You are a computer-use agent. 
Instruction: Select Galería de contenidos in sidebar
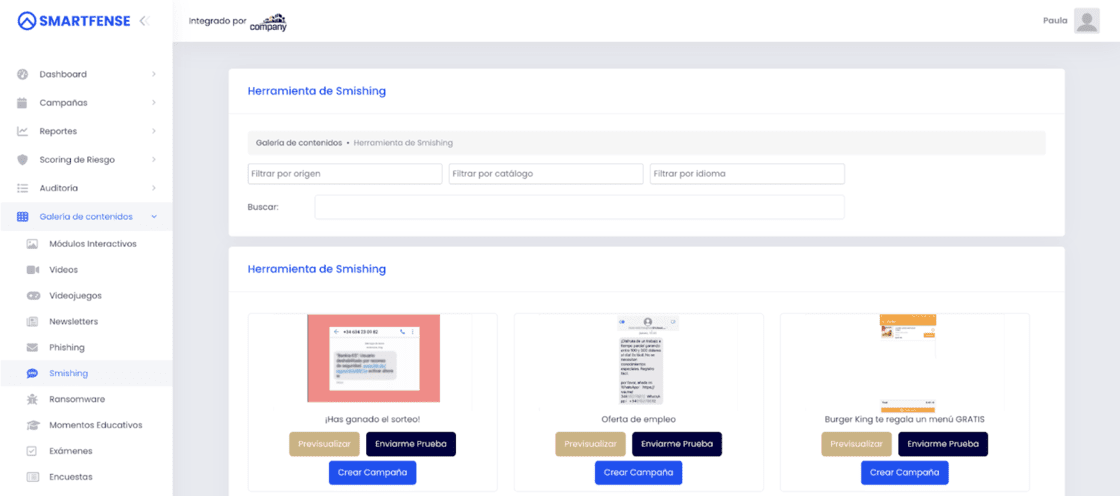tap(86, 217)
